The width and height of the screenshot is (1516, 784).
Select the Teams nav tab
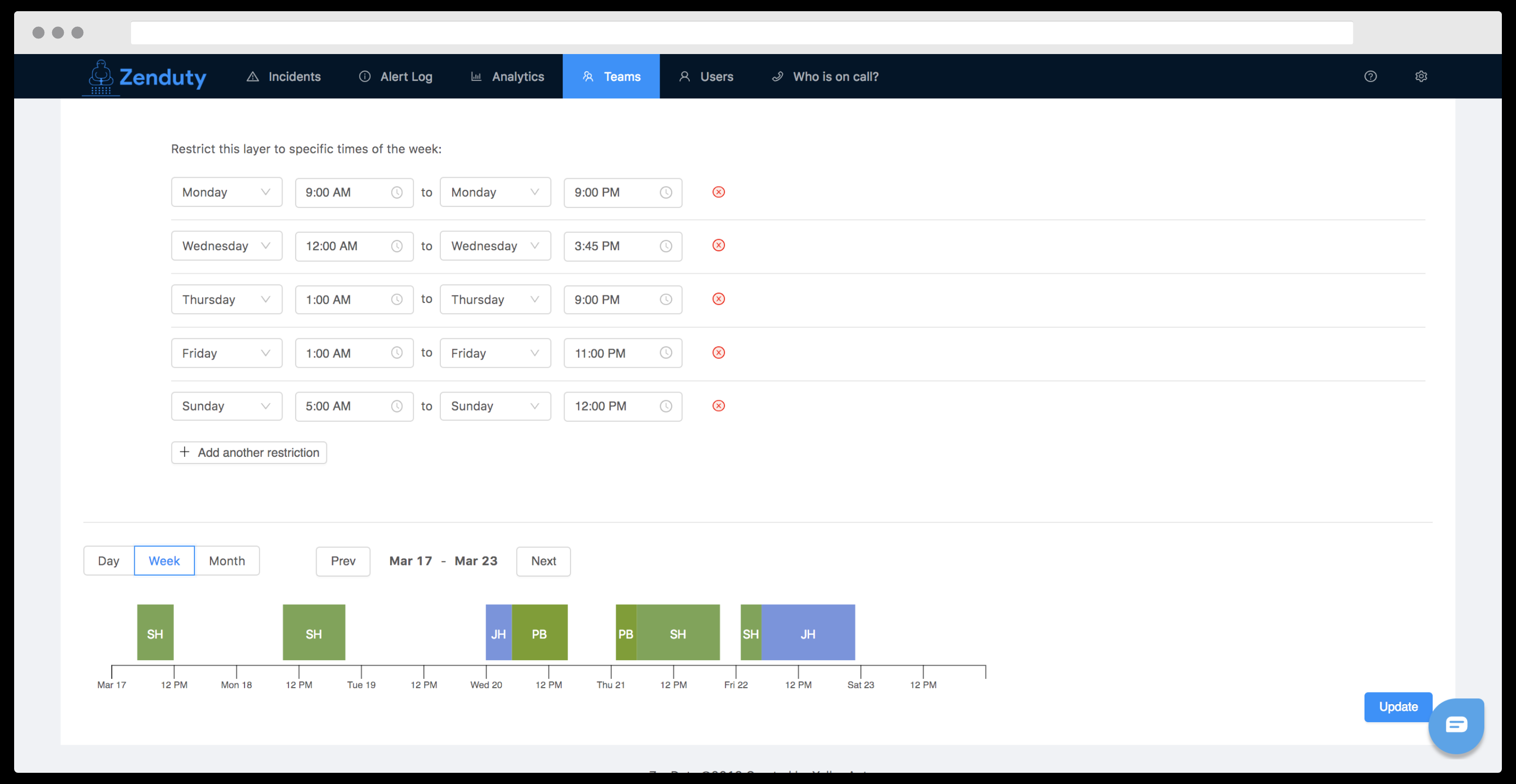[x=611, y=76]
